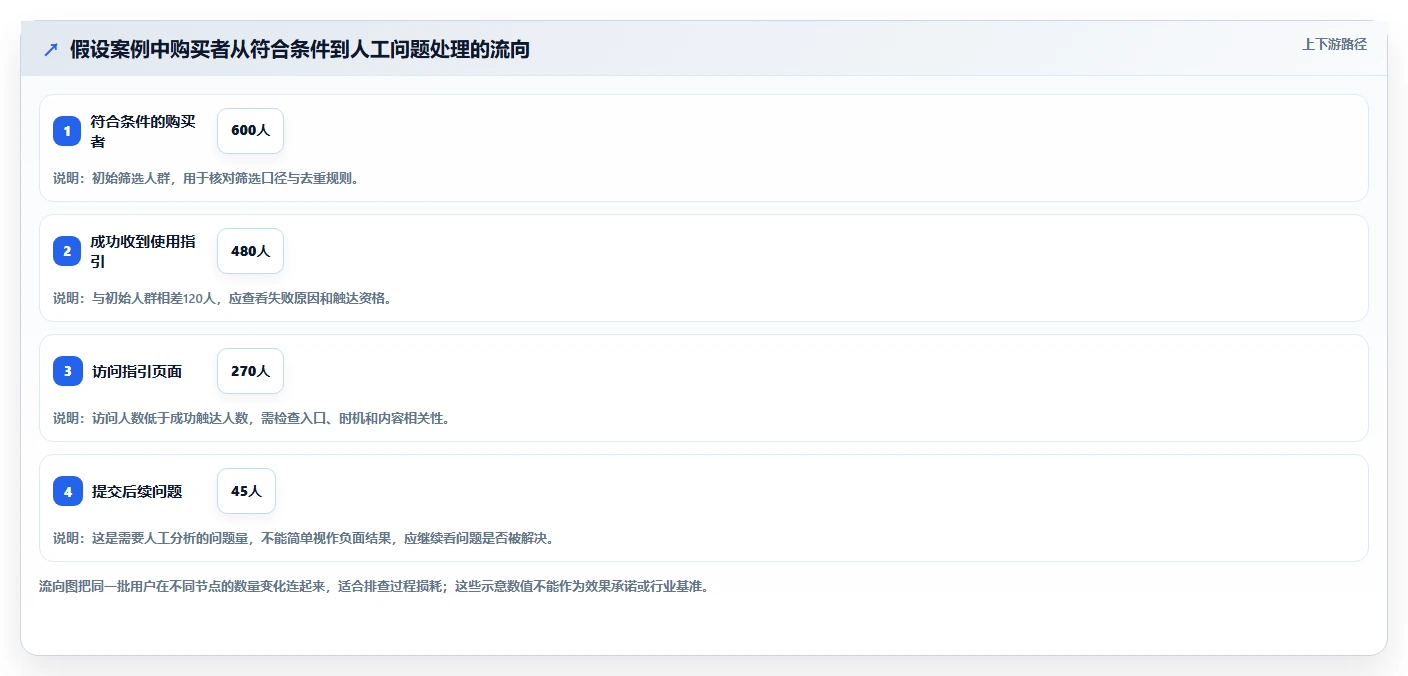Click the arrow icon beside the flow title
Viewport: 1408px width, 676px height.
coord(51,50)
